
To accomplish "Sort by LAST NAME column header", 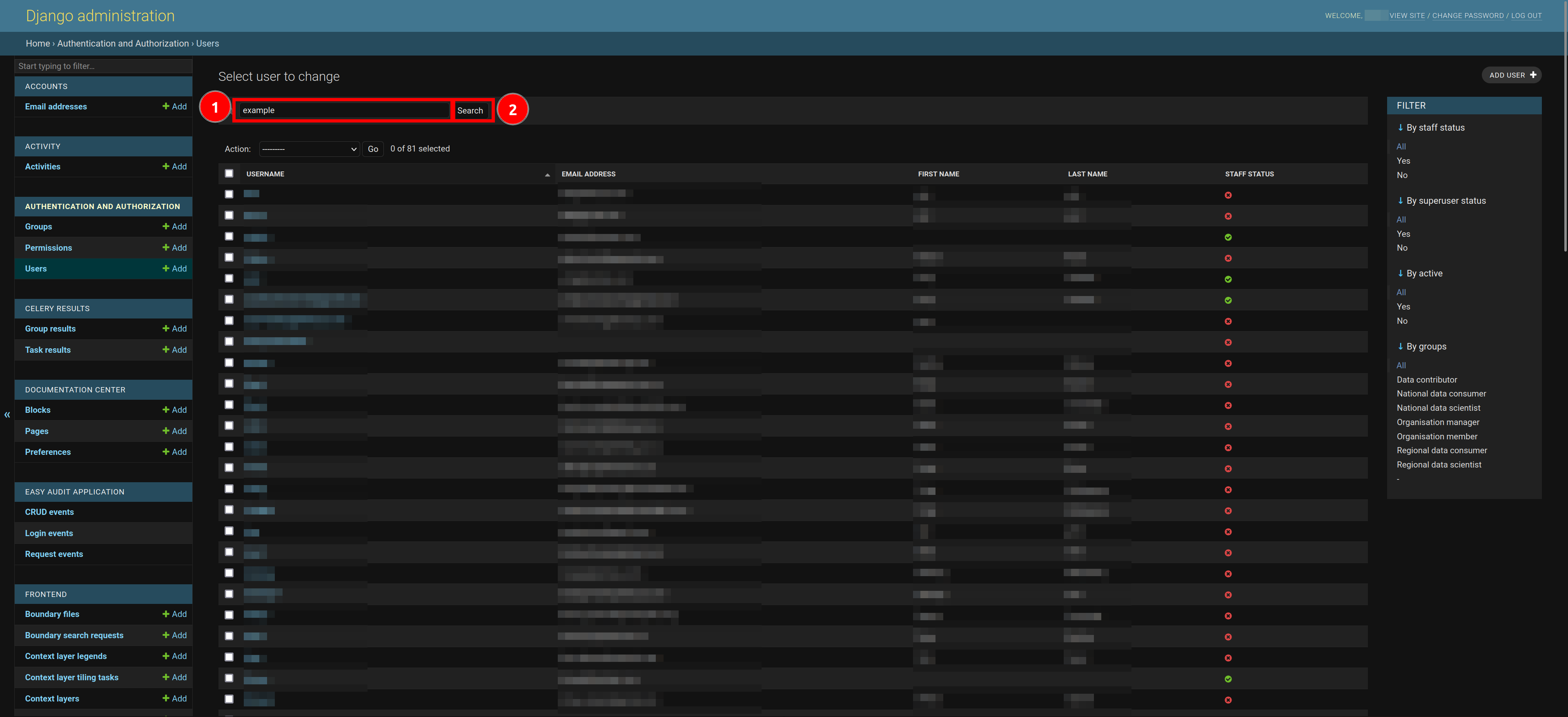I will point(1087,174).
